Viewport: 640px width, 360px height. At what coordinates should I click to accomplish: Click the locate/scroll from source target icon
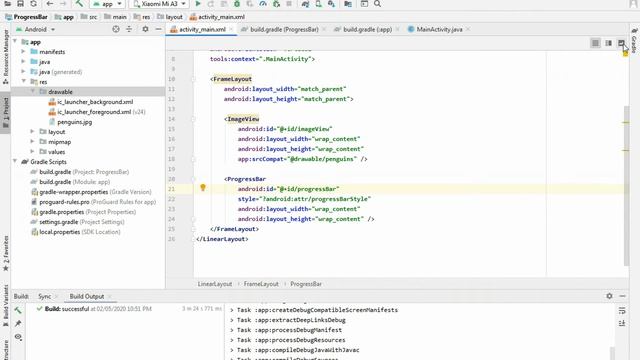[116, 29]
